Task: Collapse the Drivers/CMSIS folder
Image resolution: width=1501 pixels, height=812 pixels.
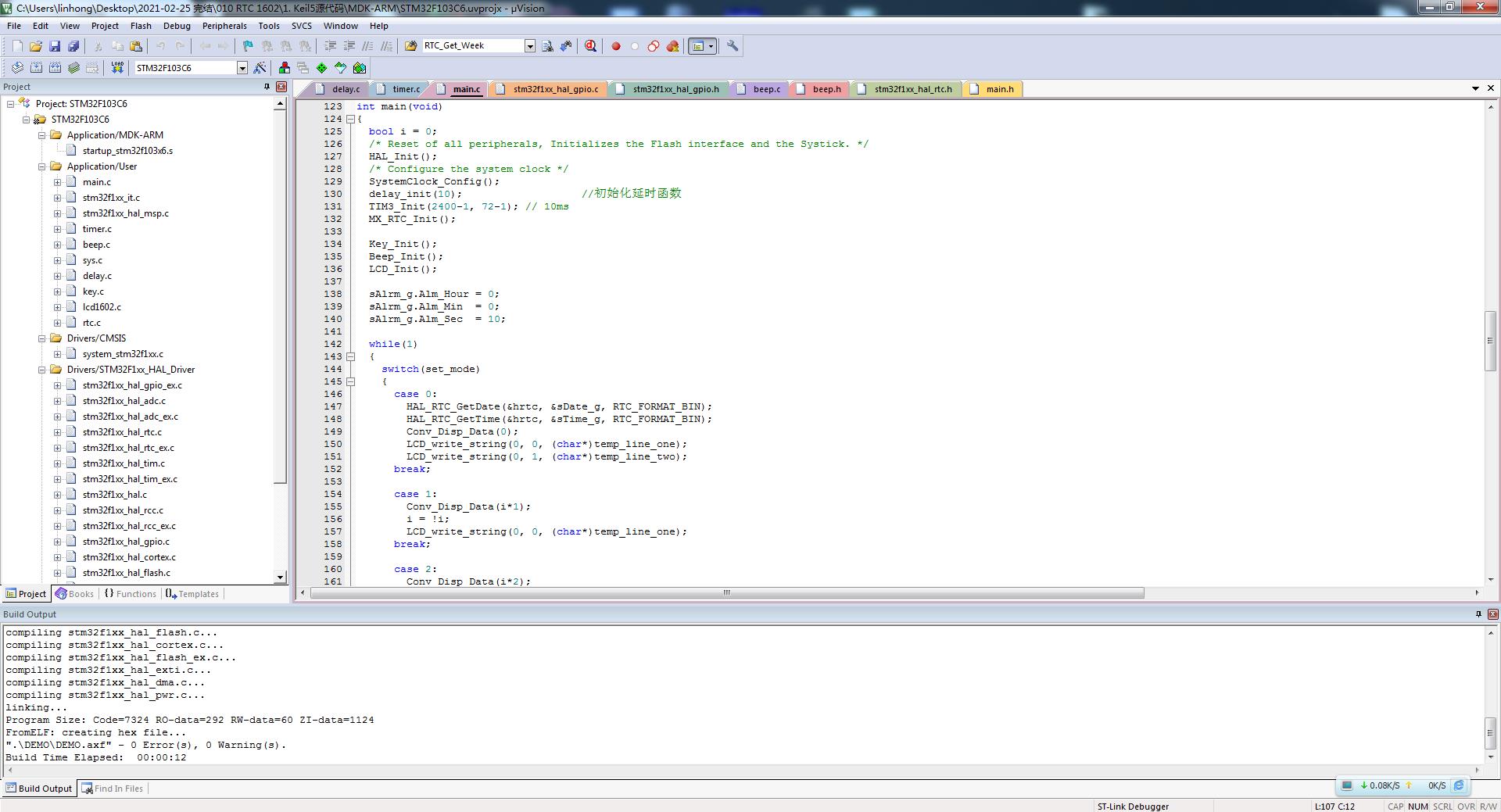Action: [x=41, y=338]
